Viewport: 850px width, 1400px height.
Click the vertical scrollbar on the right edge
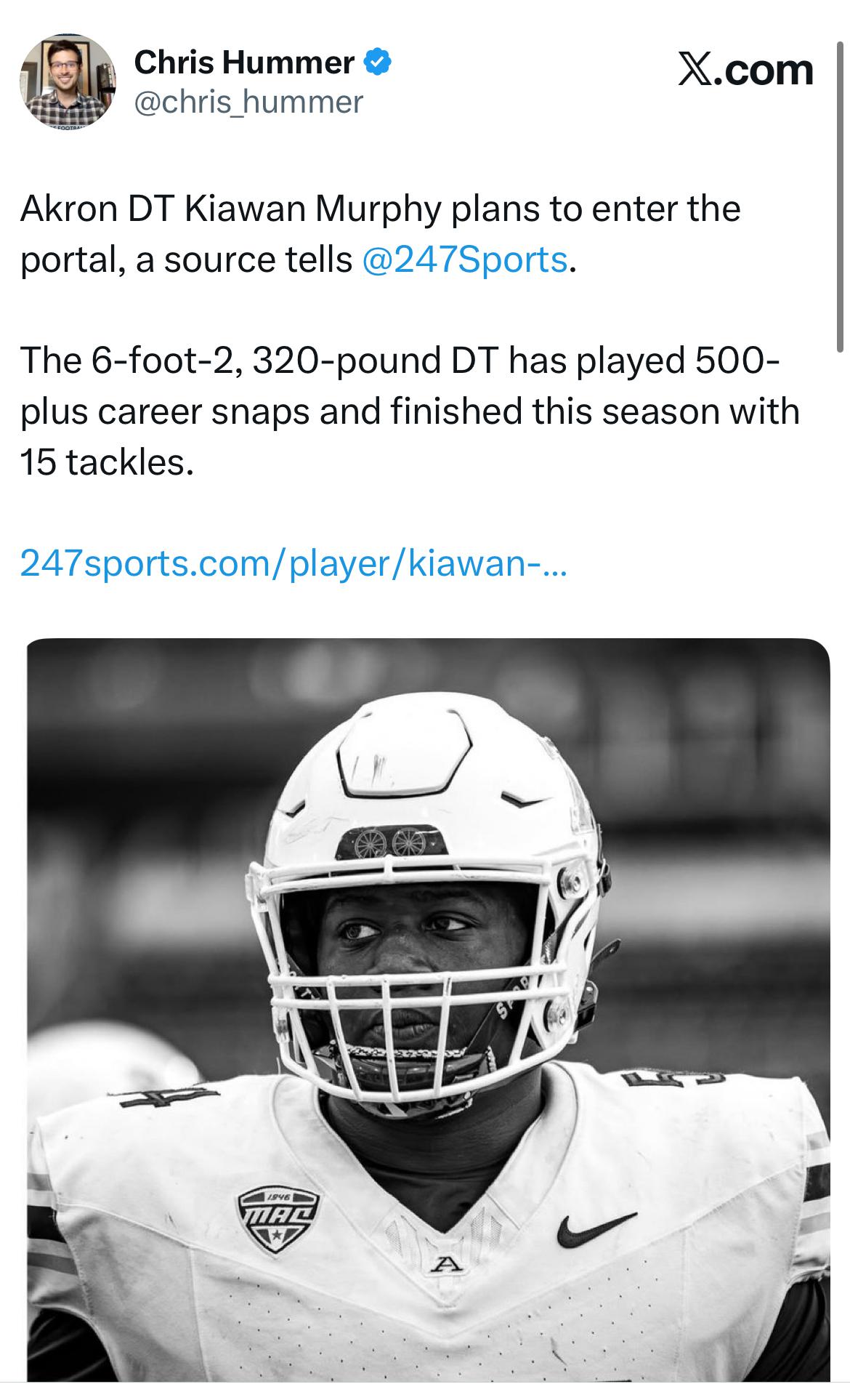tap(841, 189)
